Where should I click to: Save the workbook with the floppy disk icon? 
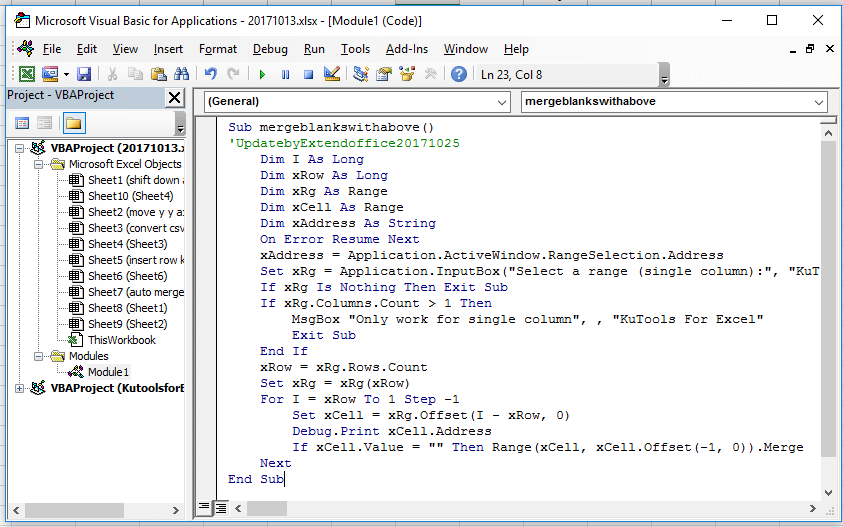[84, 74]
